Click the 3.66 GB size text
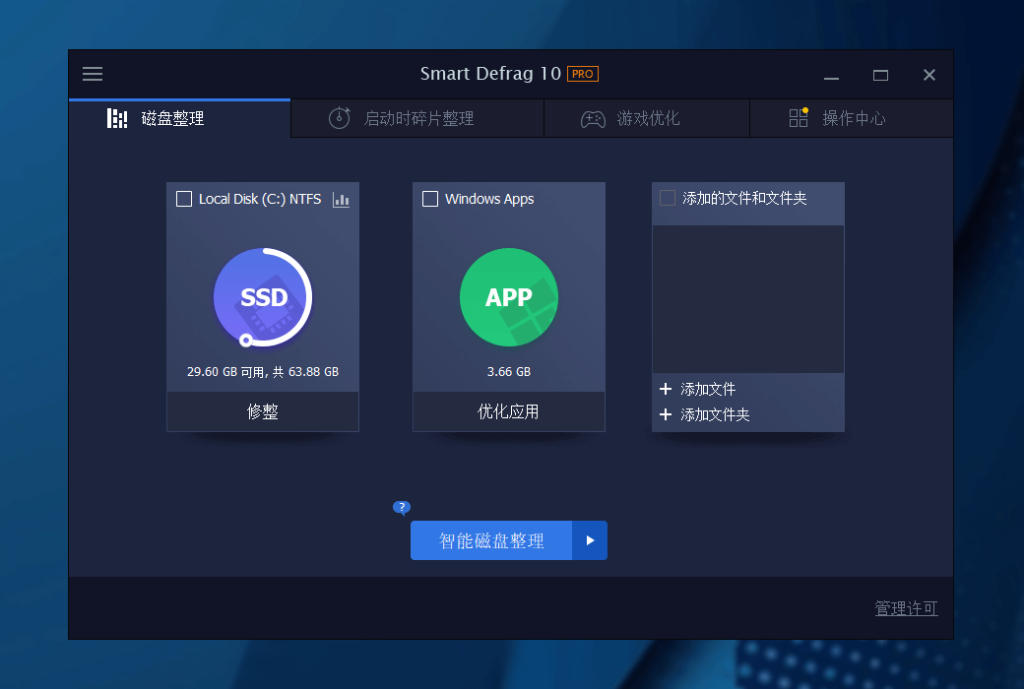Screen dimensions: 1024x689 click(x=509, y=372)
